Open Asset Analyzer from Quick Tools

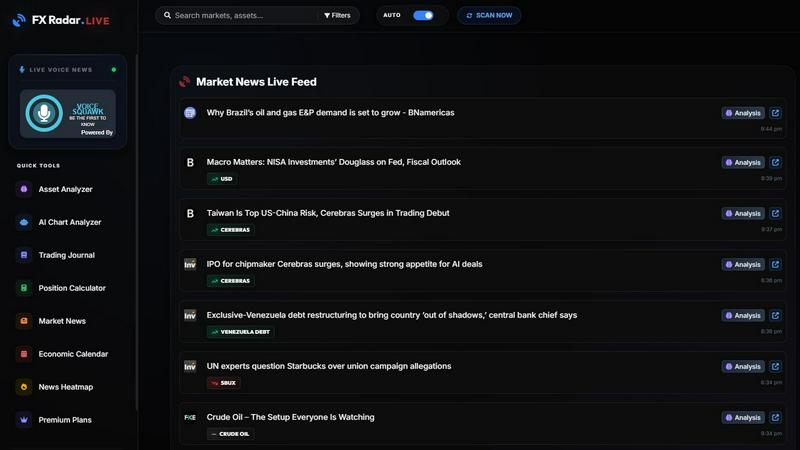[65, 189]
